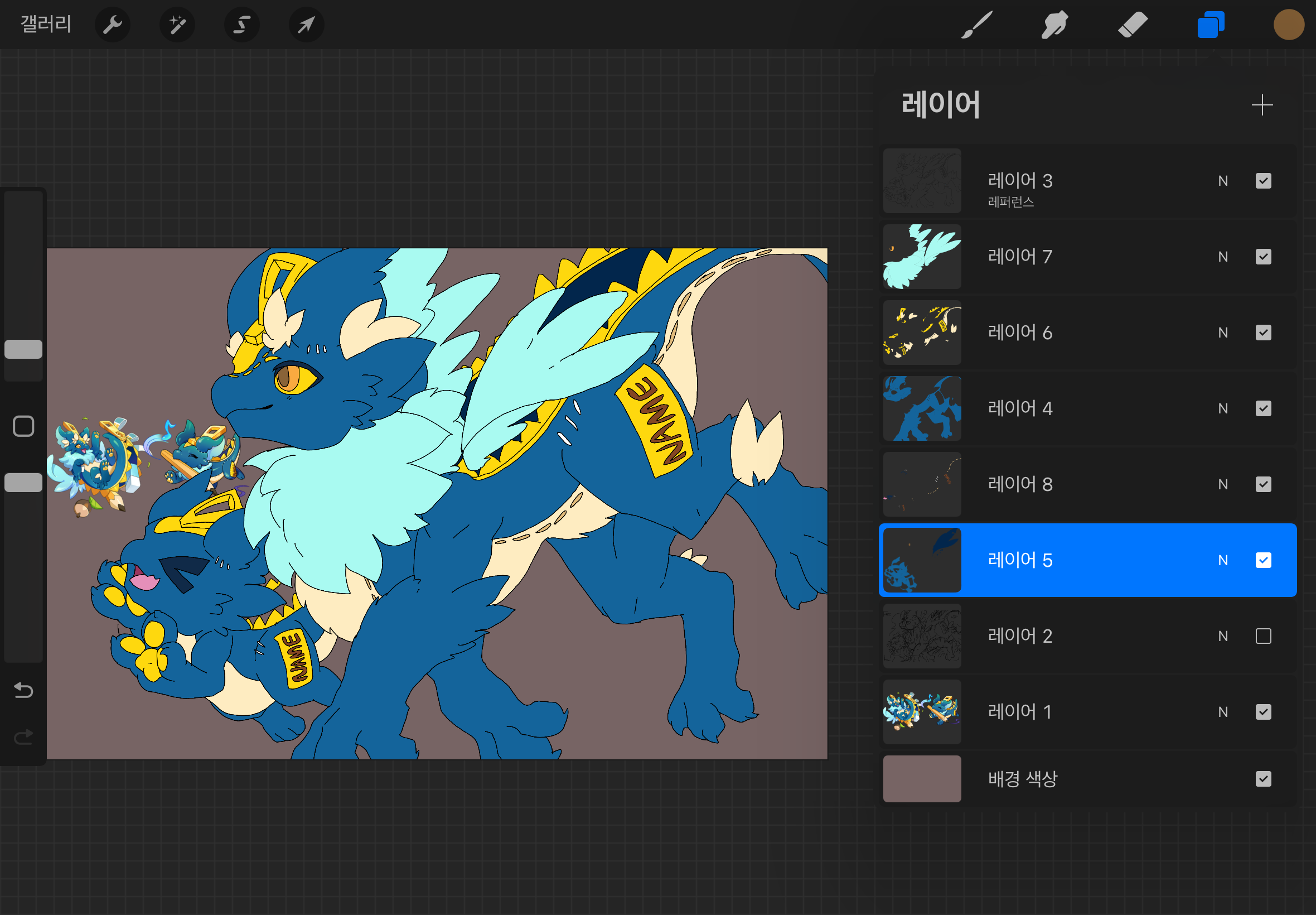Open blend mode N on 레이어 4
1316x915 pixels.
coord(1223,408)
